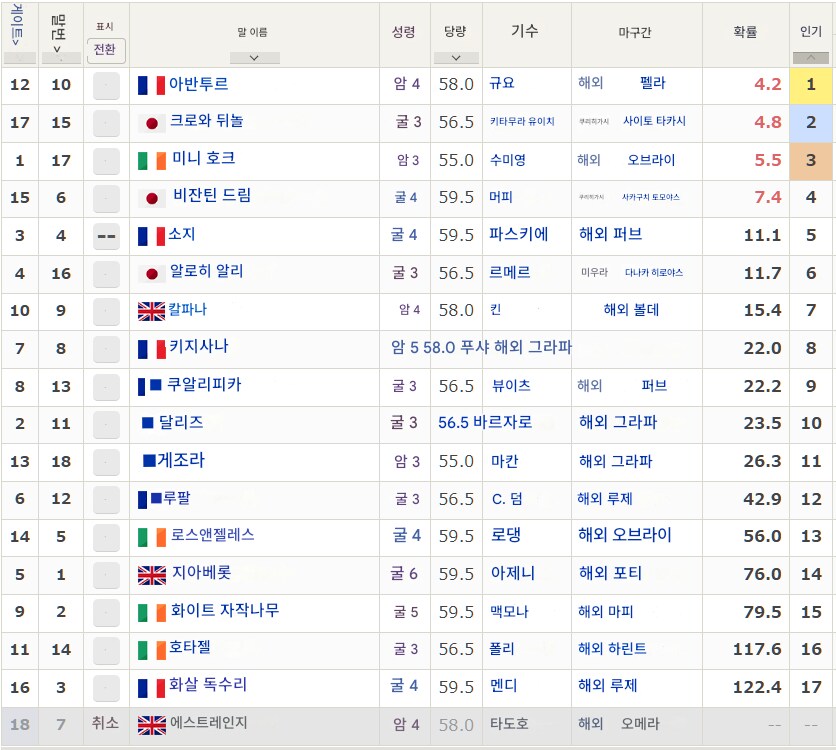Viewport: 836px width, 750px height.
Task: Select the highlighted popularity rank 1 cell
Action: [x=811, y=87]
